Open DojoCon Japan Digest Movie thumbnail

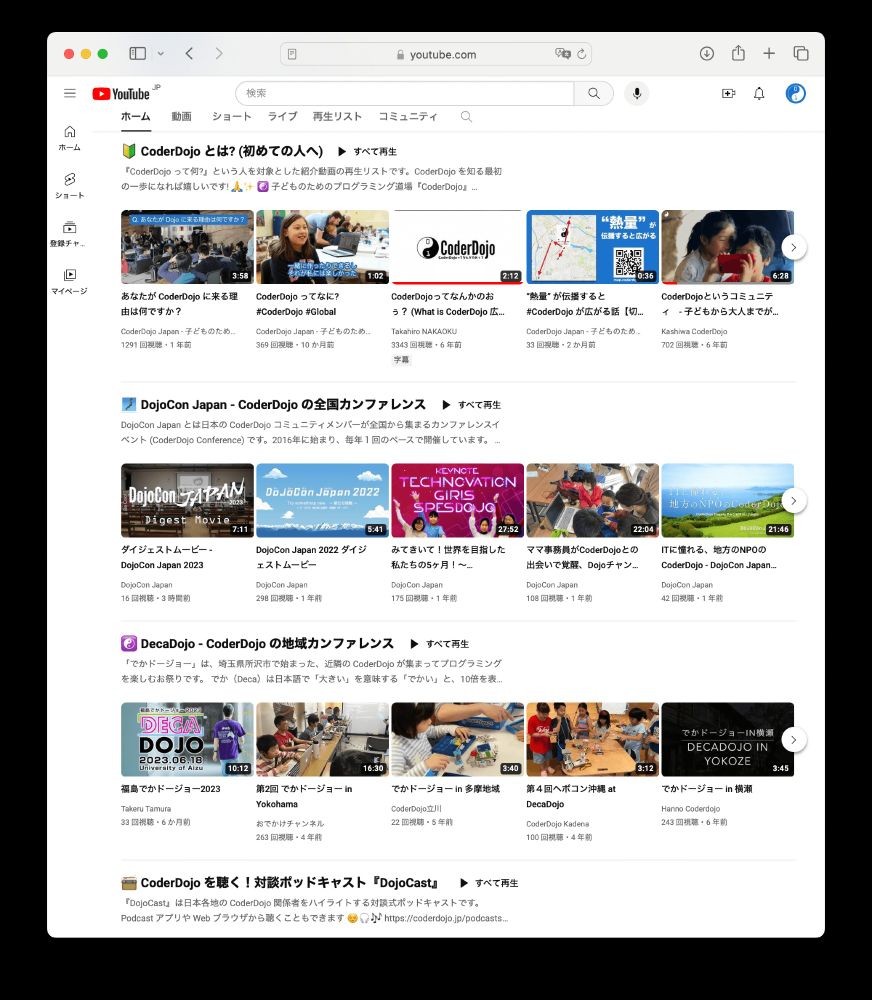click(187, 500)
